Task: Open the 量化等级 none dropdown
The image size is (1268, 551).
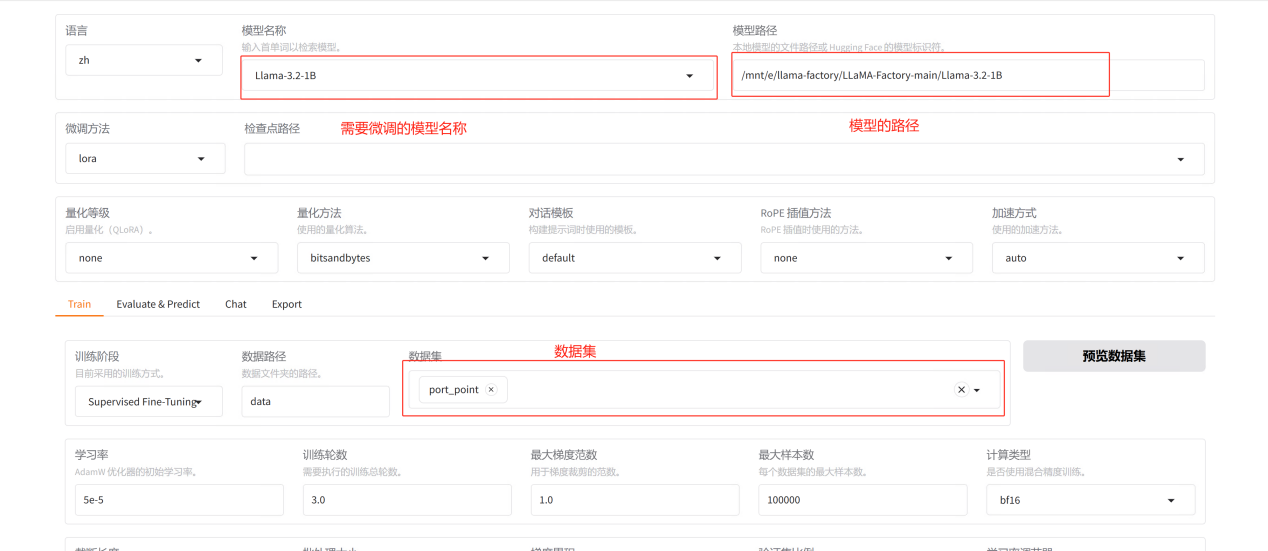Action: 172,258
